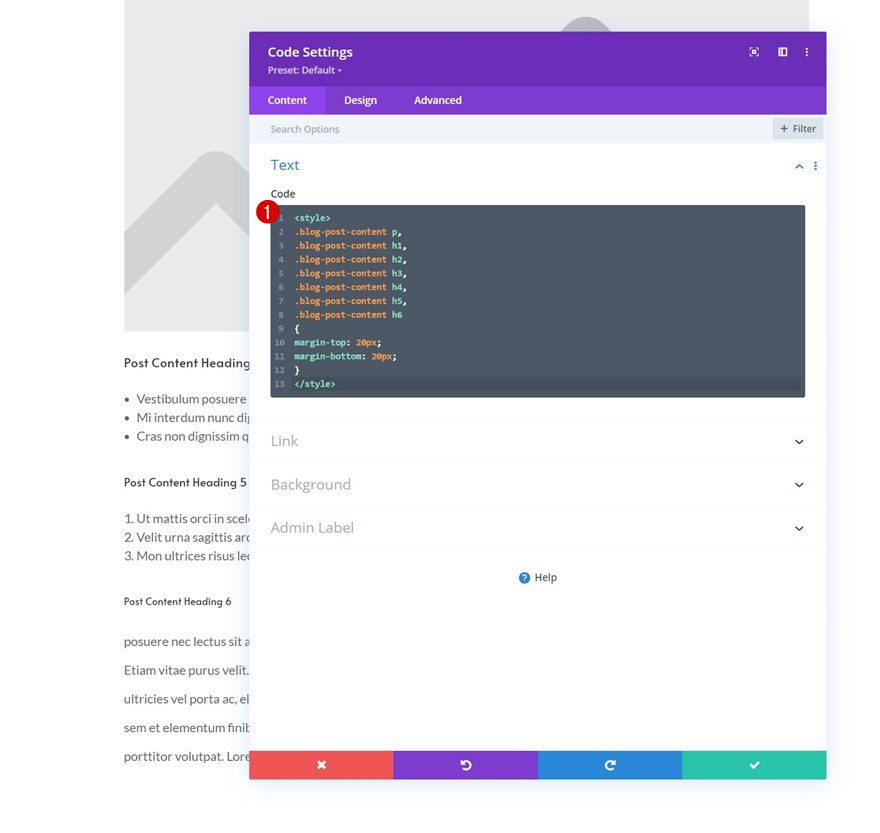Select the Content tab
Viewport: 880px width, 833px height.
click(x=287, y=100)
